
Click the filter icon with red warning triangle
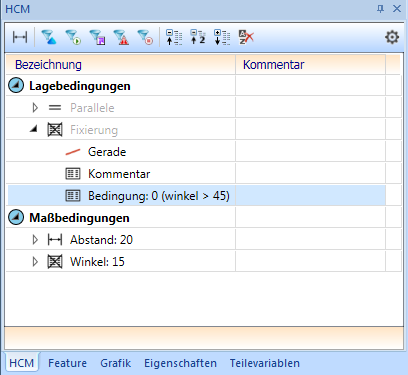pos(121,37)
